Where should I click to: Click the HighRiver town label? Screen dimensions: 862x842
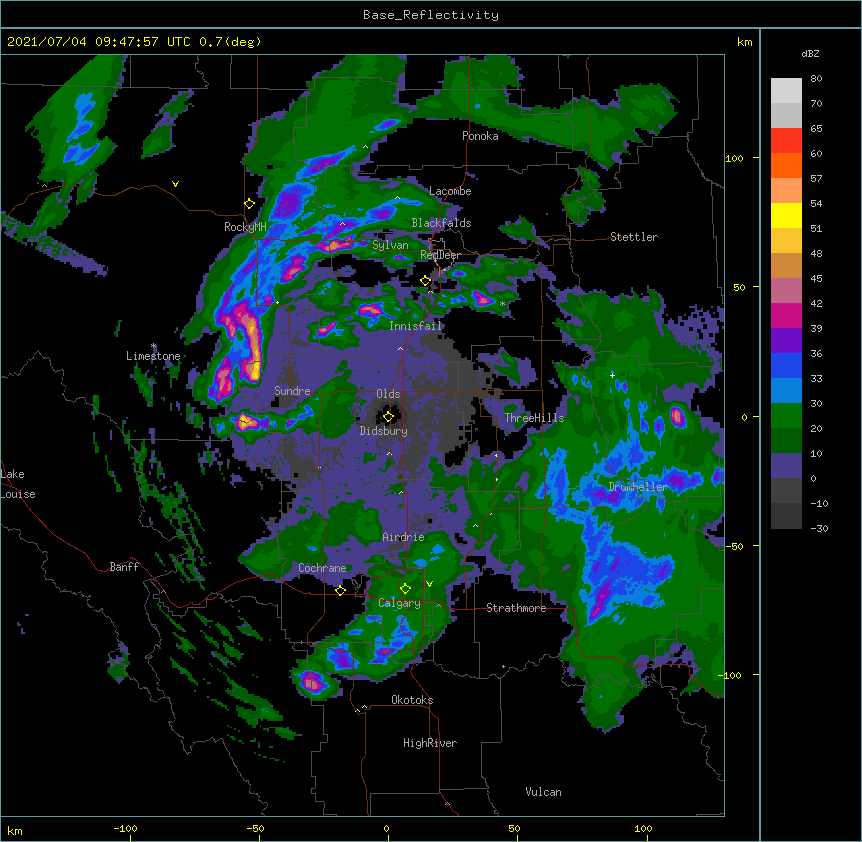430,743
